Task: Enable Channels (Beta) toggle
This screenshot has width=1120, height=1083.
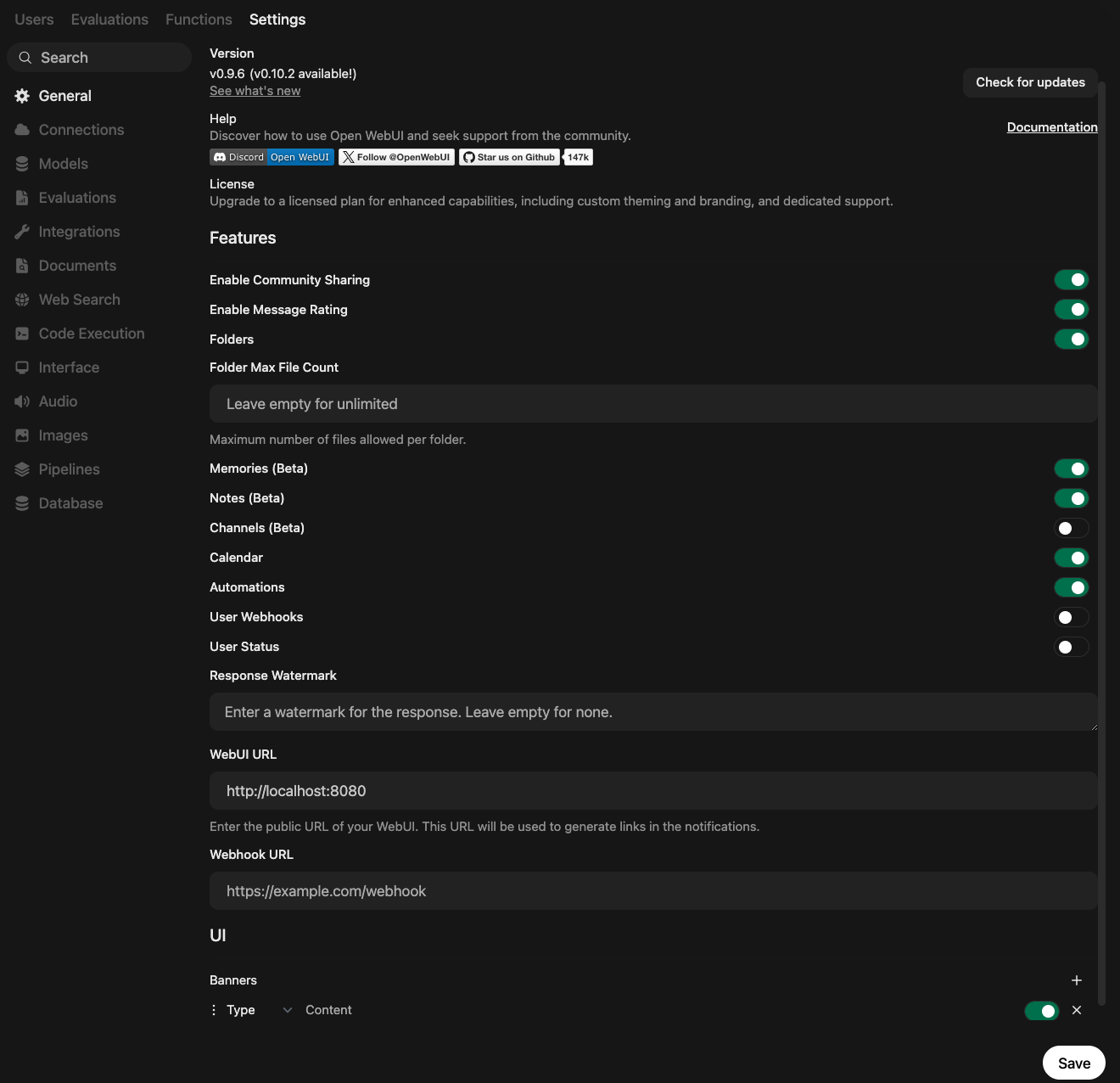Action: (x=1072, y=528)
